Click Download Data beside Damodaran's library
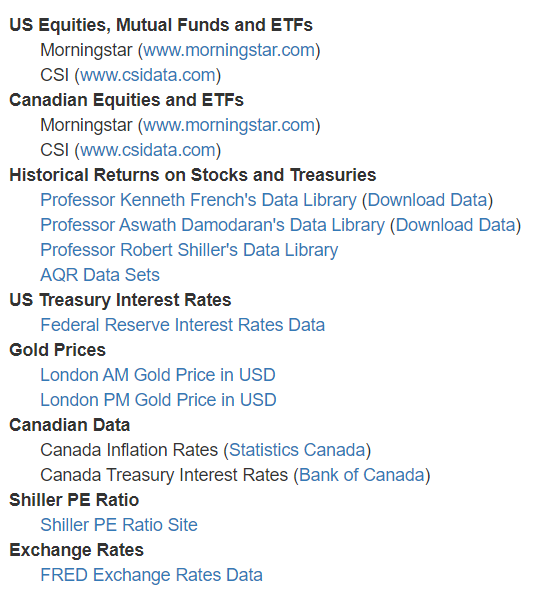Viewport: 533px width, 592px height. 456,225
